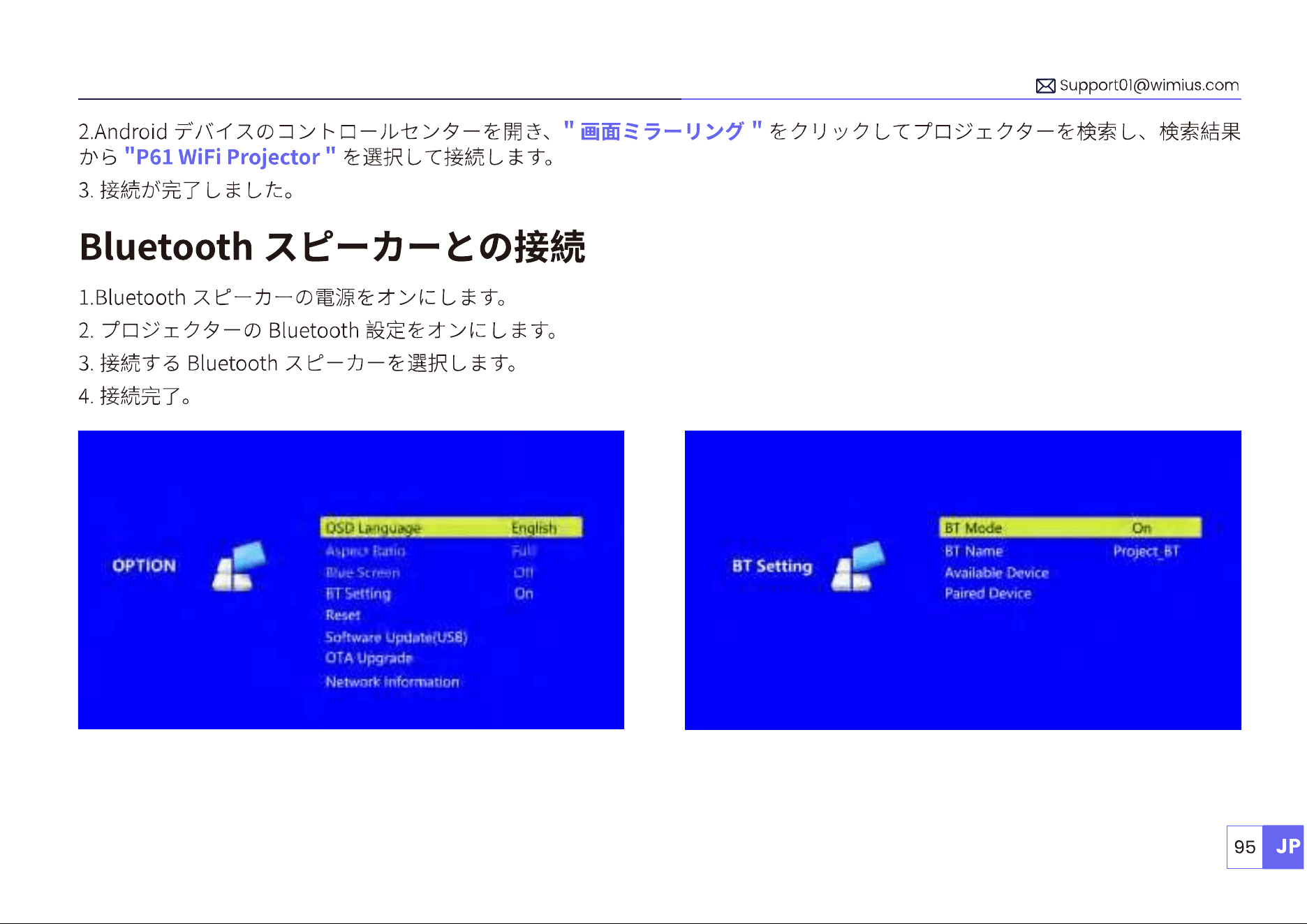Click the Full aspect ratio value
Screen dimensions: 1307x924
coord(524,551)
